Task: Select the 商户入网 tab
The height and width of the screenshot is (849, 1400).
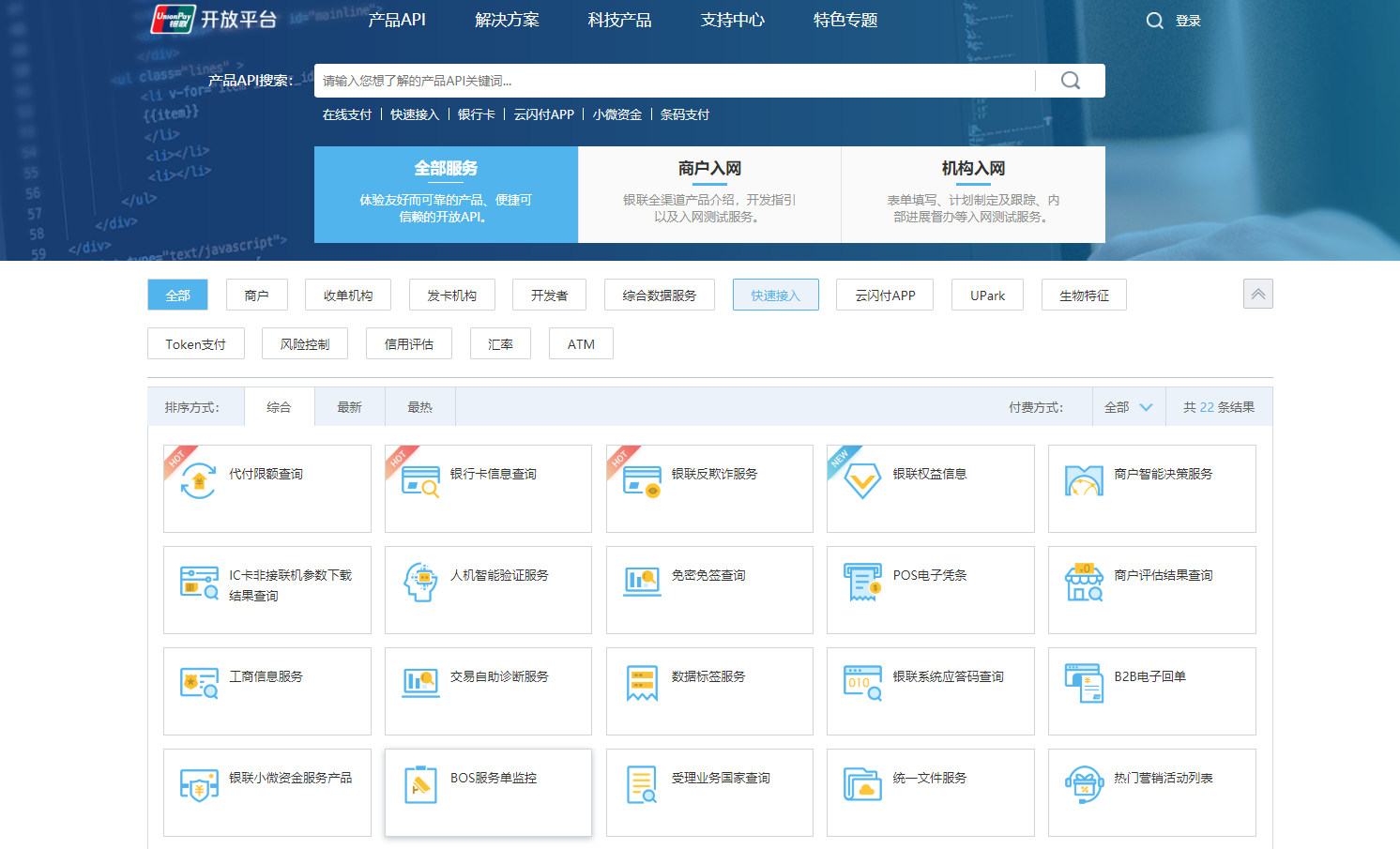Action: point(709,194)
